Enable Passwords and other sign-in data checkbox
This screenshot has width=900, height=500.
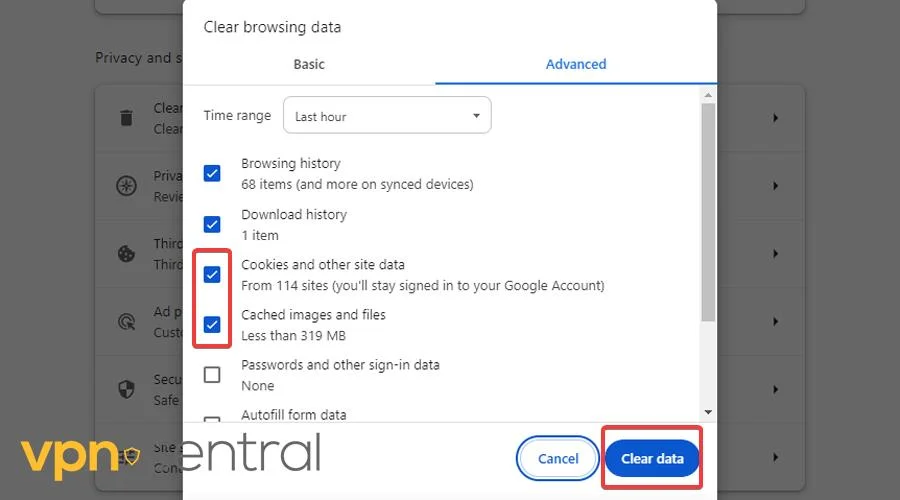coord(212,375)
